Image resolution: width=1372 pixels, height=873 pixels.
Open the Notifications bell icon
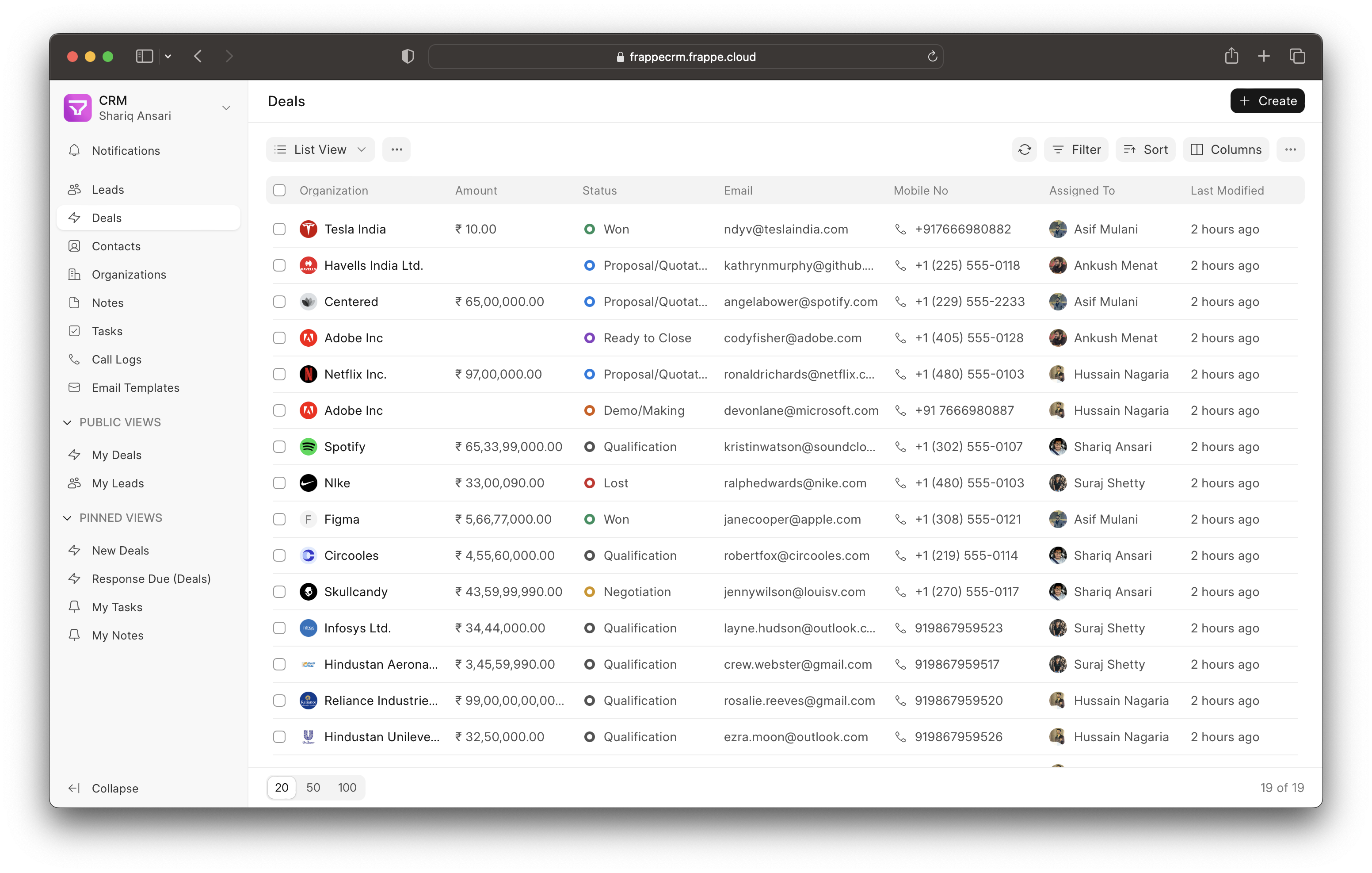[75, 150]
